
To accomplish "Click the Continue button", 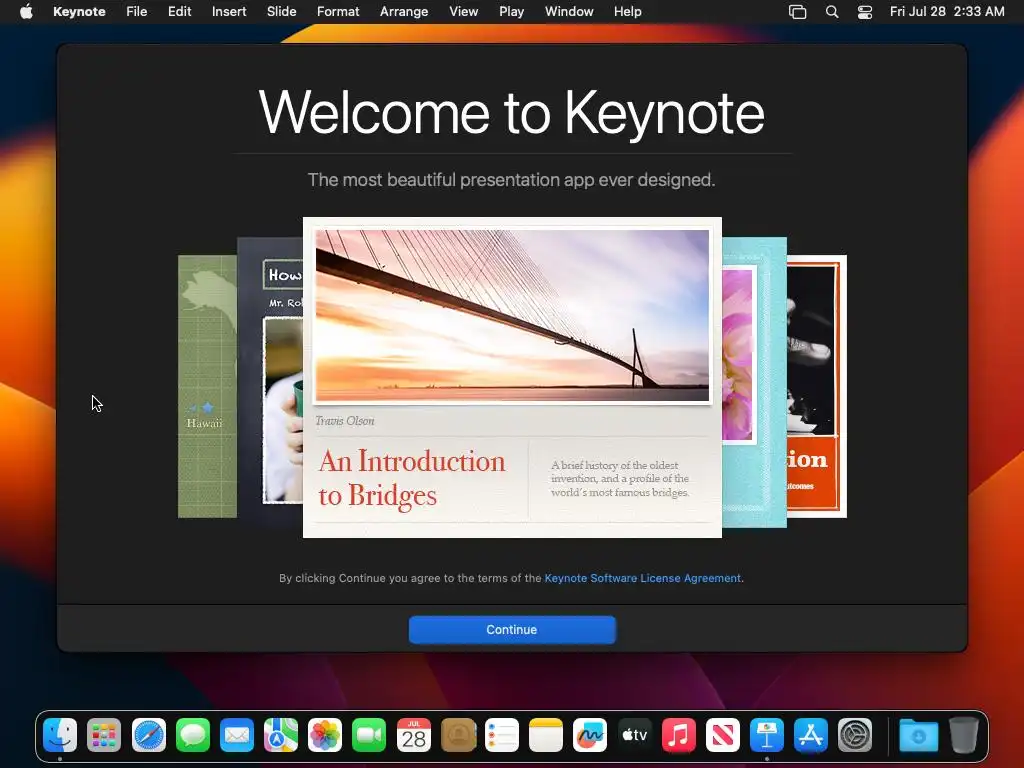I will click(512, 630).
